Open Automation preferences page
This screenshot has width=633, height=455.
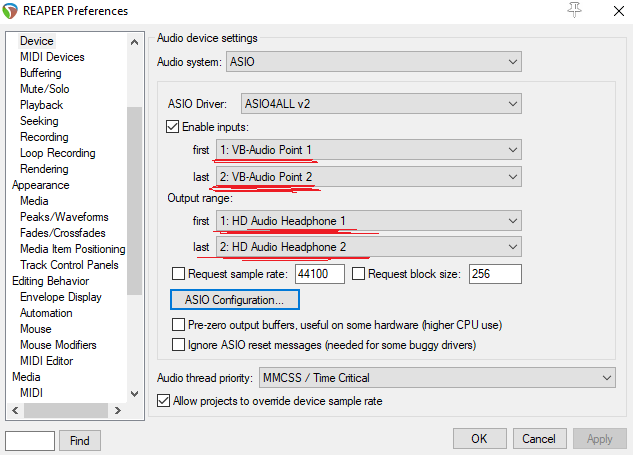[46, 313]
